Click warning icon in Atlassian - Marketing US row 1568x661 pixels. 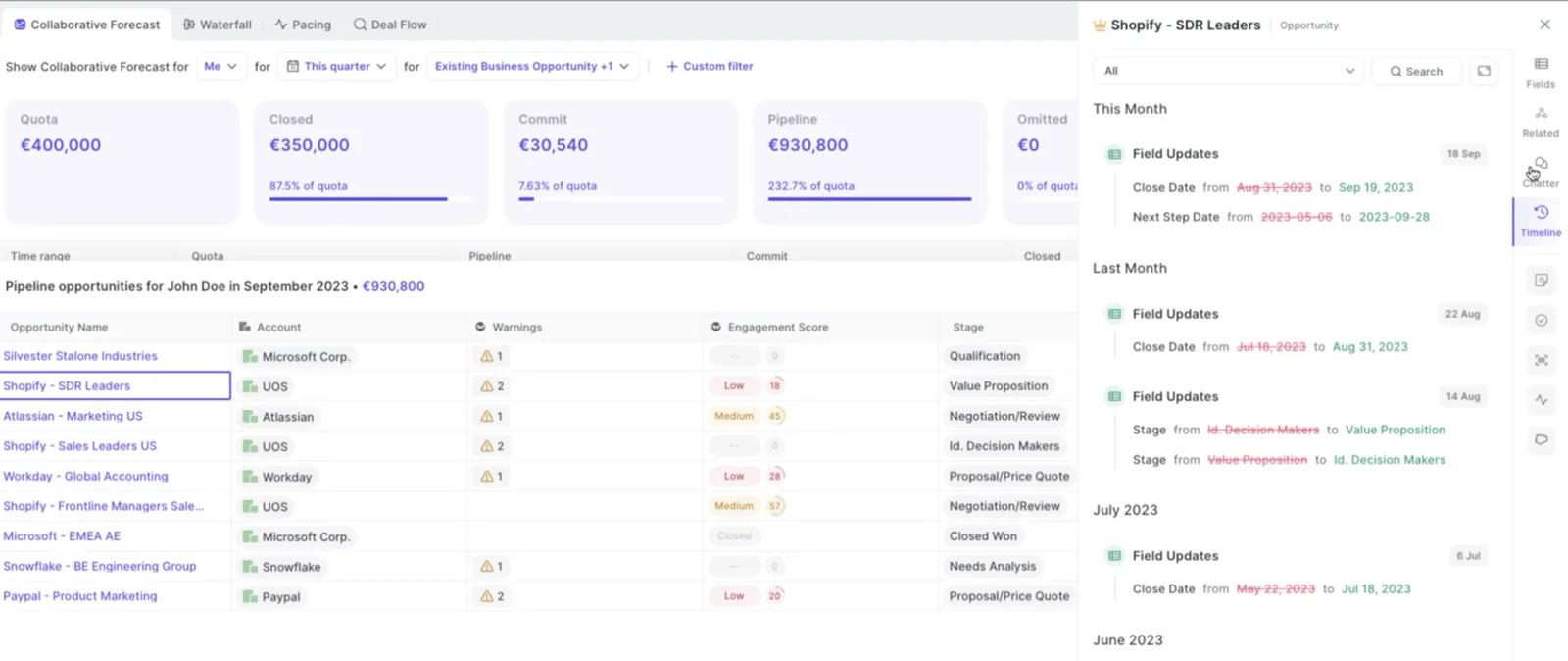[x=486, y=416]
